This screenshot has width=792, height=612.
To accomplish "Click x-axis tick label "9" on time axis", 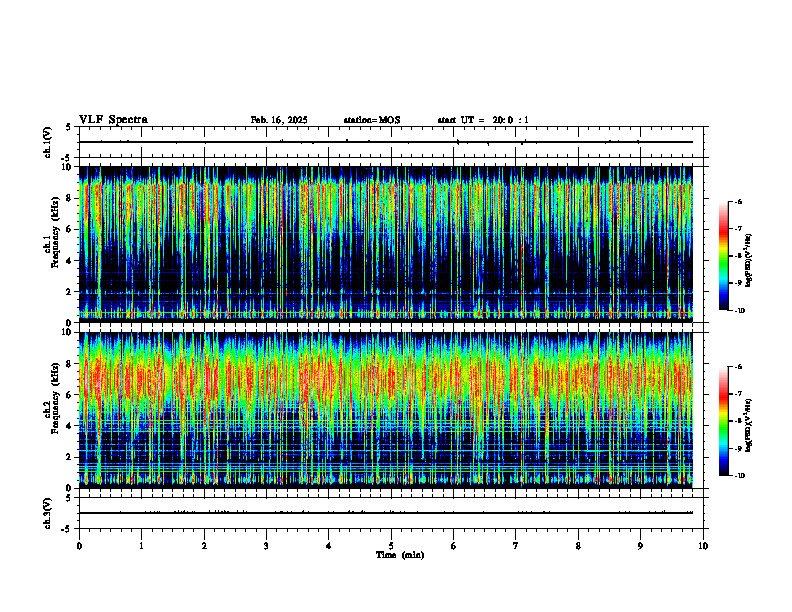I will click(640, 546).
